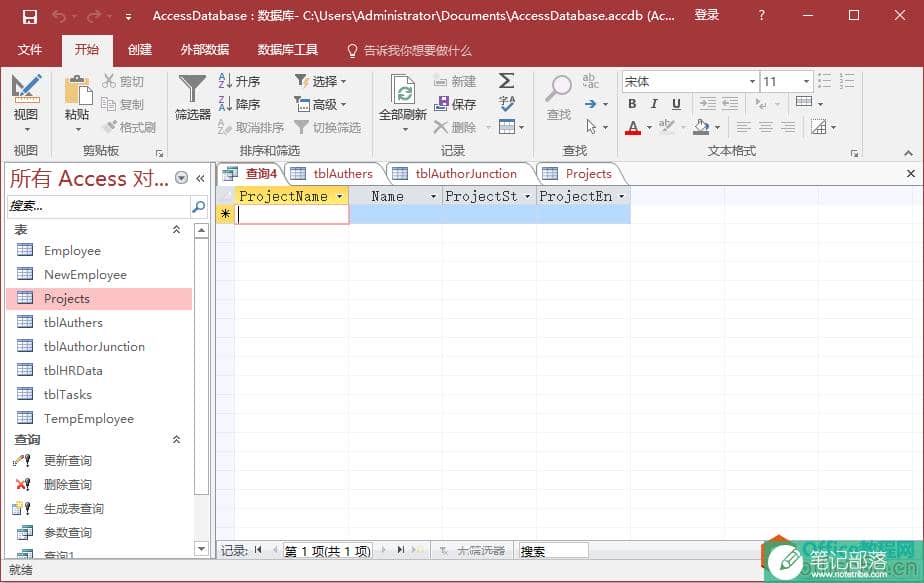Toggle Underline formatting
924x583 pixels.
point(676,104)
